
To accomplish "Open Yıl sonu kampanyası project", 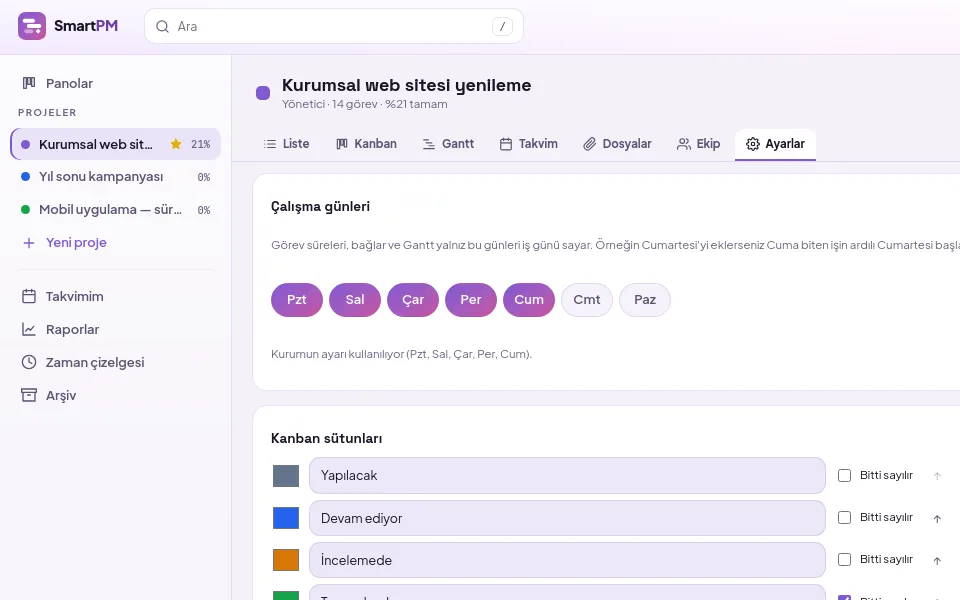I will [115, 177].
